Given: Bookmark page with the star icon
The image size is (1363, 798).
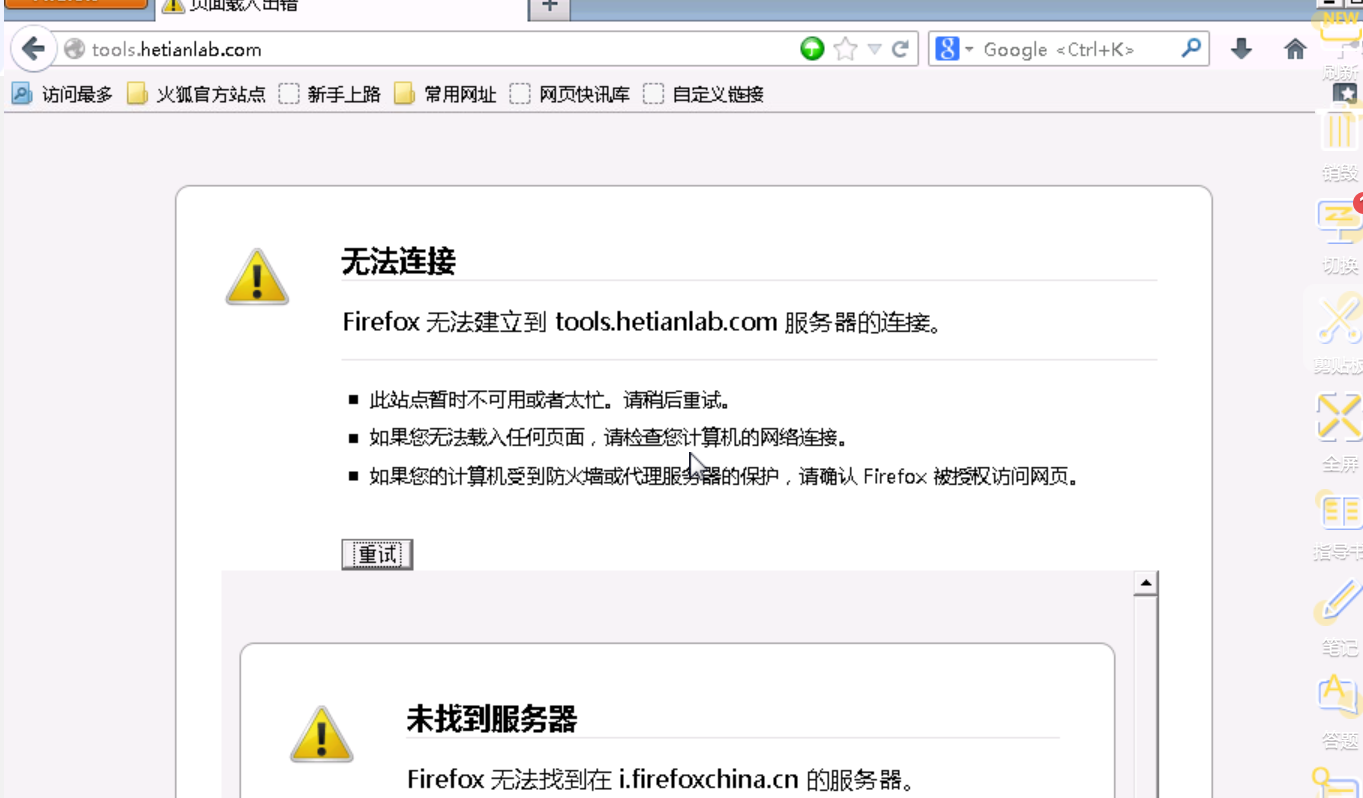Looking at the screenshot, I should pyautogui.click(x=845, y=49).
